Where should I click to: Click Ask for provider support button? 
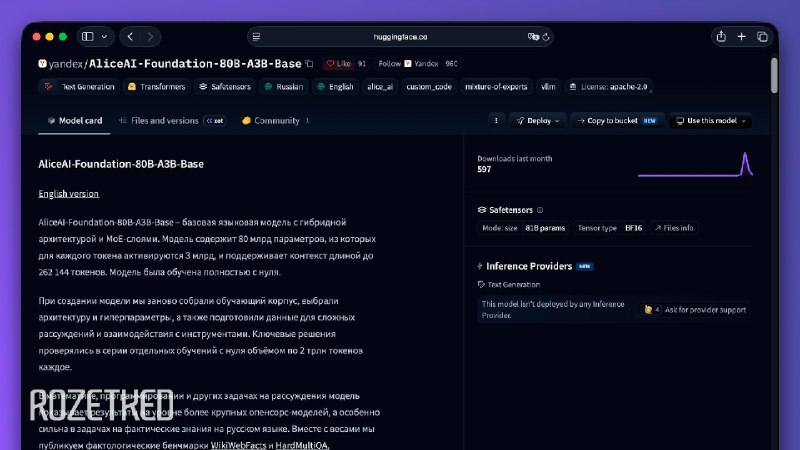(695, 310)
